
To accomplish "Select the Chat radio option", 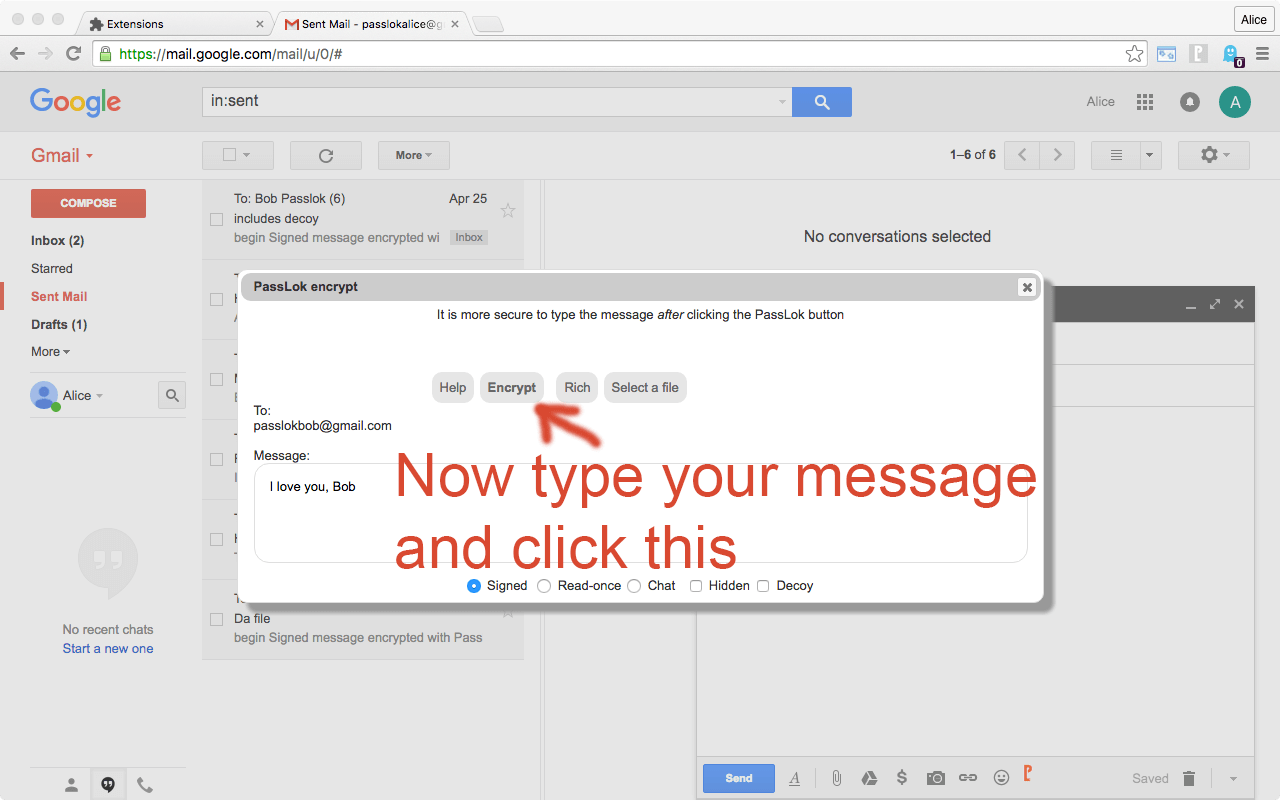I will click(634, 586).
